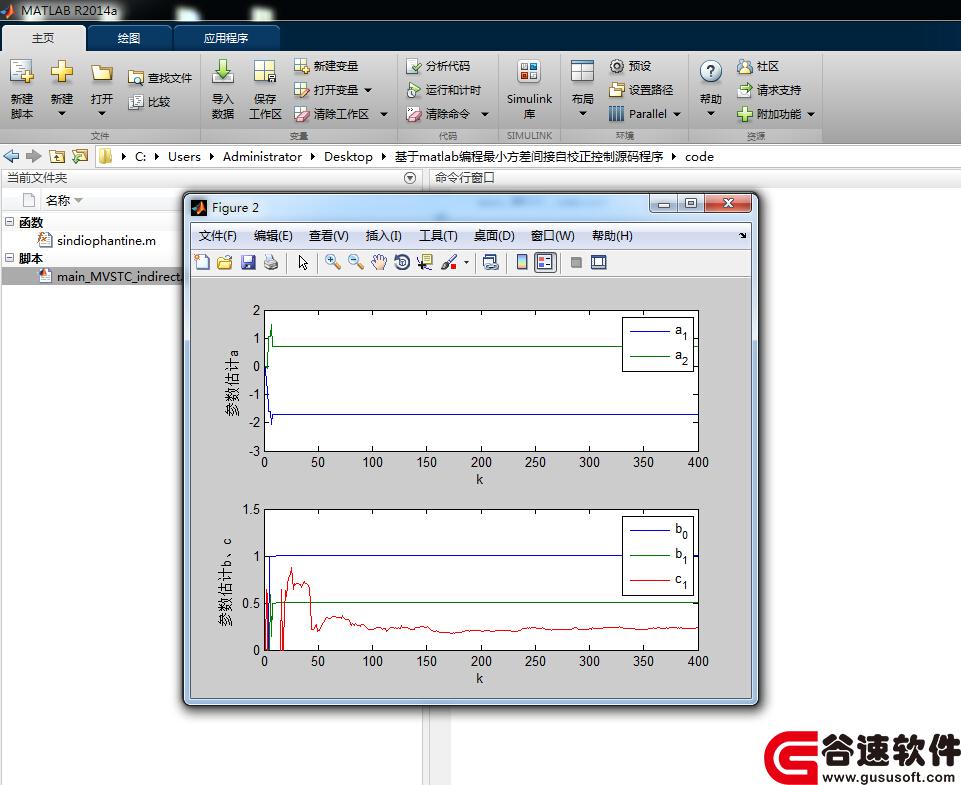The height and width of the screenshot is (785, 961).
Task: Click Set Path button
Action: click(x=641, y=90)
